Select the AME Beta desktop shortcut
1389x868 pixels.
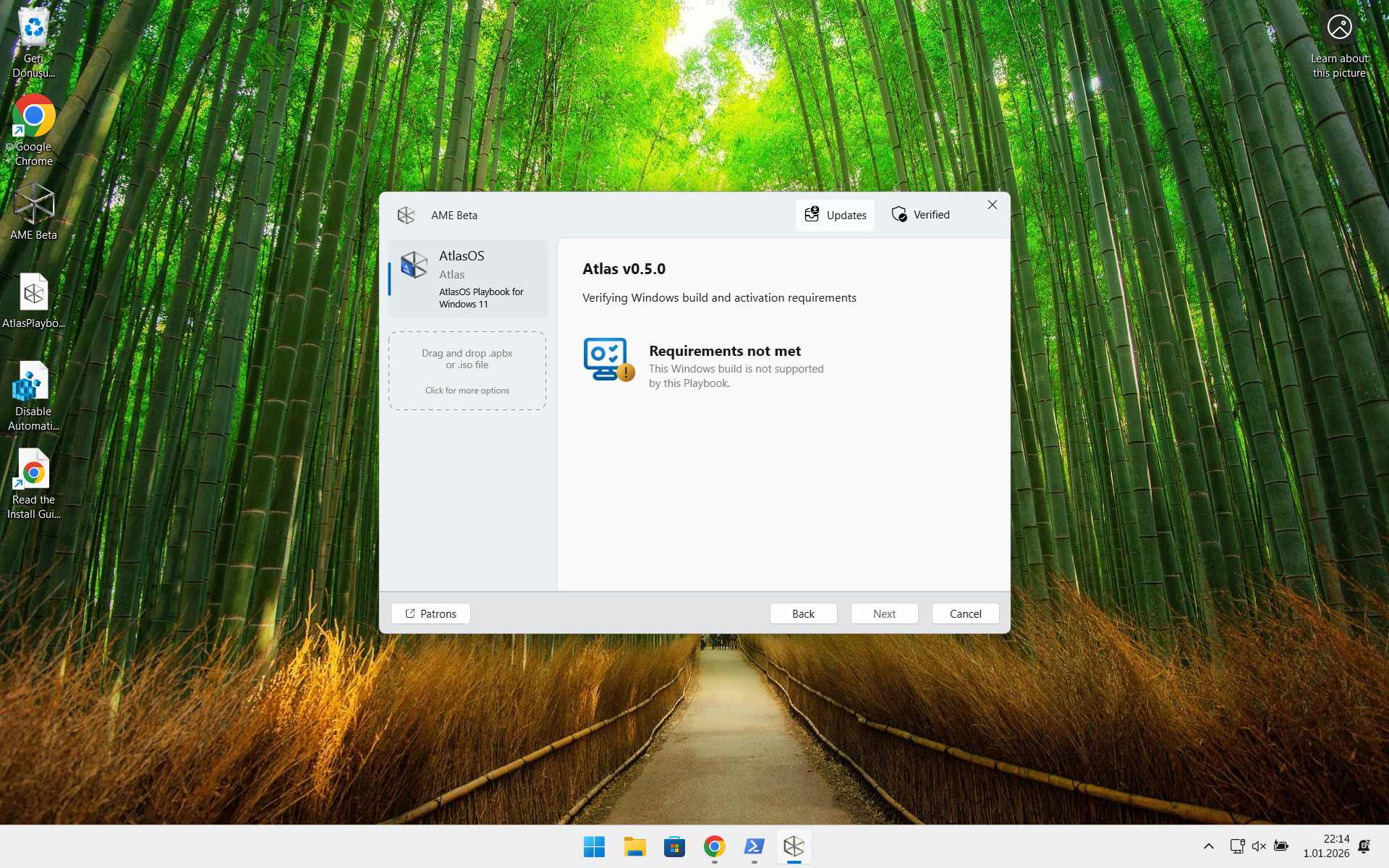(33, 211)
